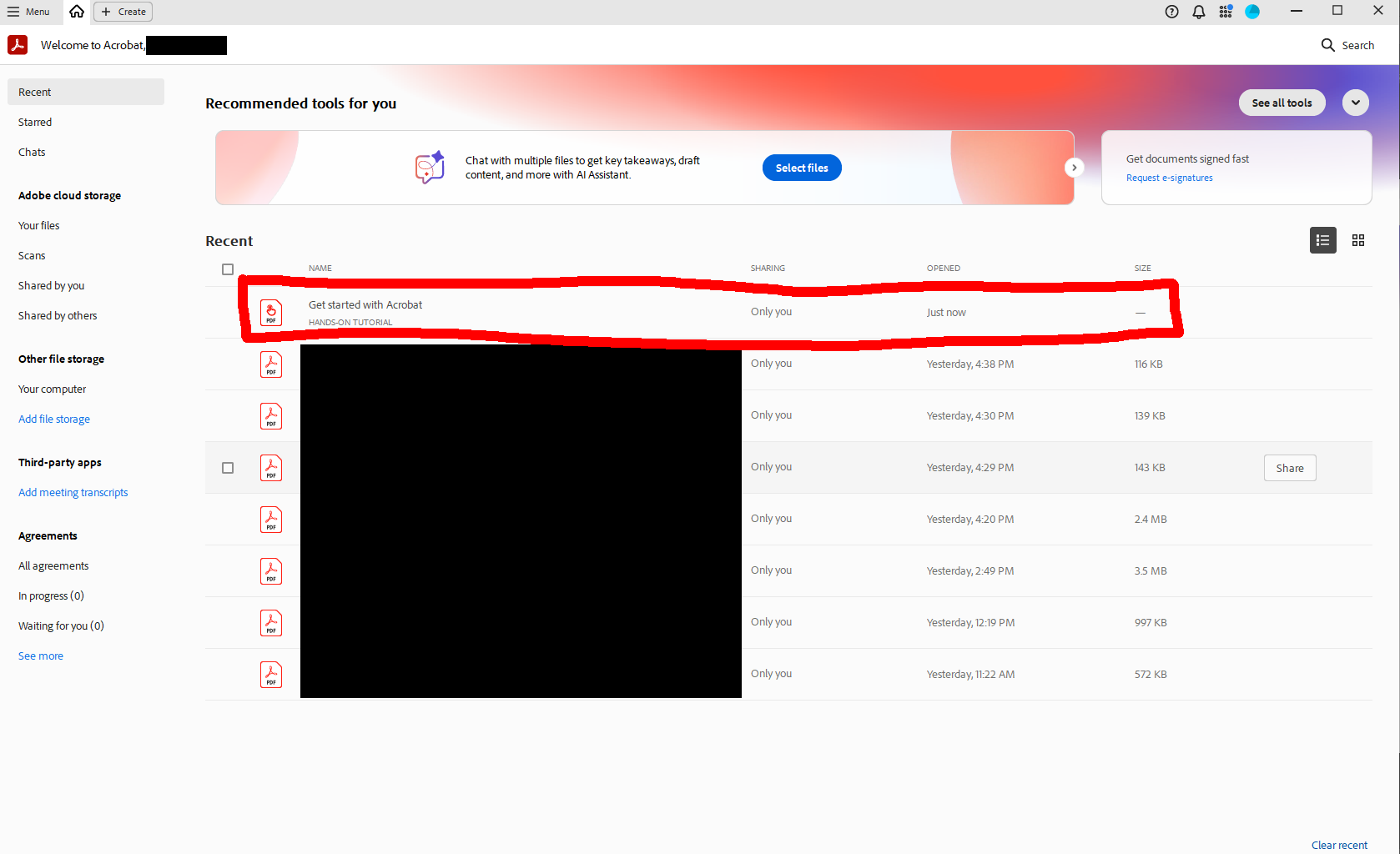1400x854 pixels.
Task: Click Request e-signatures link
Action: coord(1169,178)
